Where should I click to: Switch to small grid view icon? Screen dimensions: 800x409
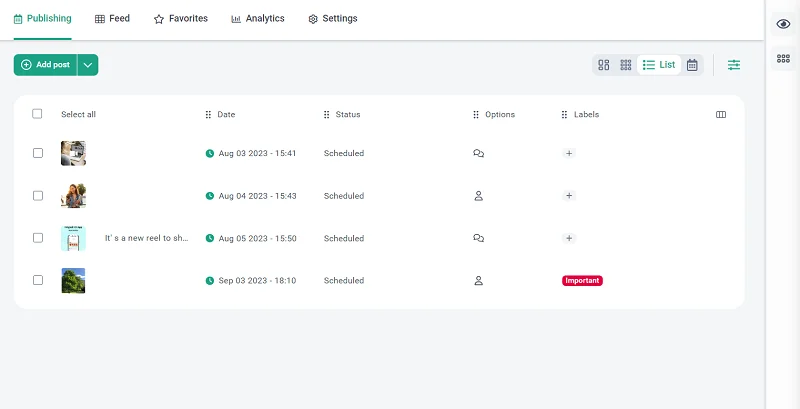coord(626,65)
